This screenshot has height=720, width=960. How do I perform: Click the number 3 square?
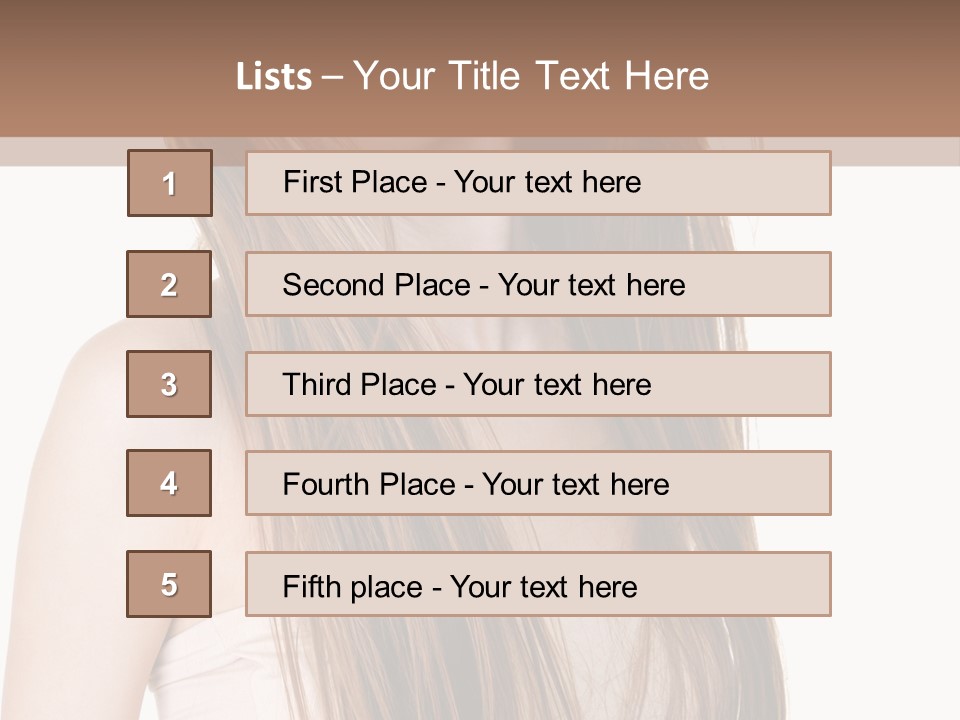(x=169, y=384)
